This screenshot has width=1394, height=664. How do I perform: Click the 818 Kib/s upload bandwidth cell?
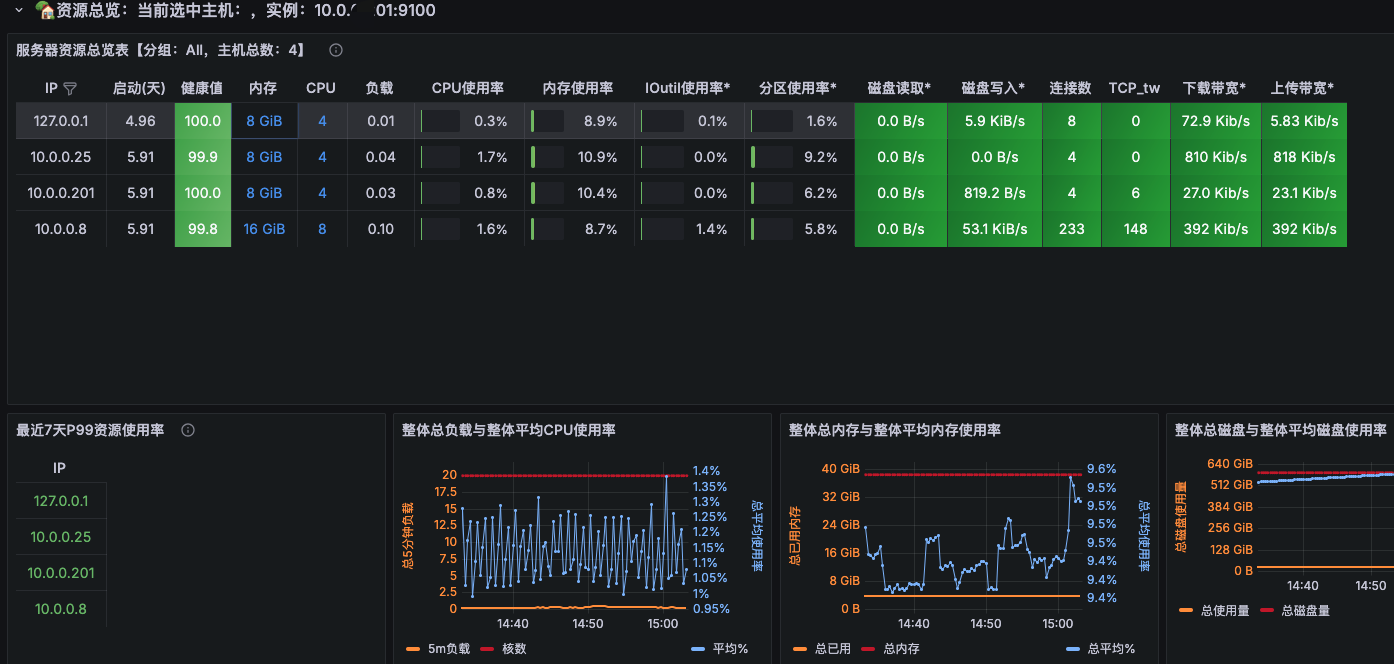1304,157
